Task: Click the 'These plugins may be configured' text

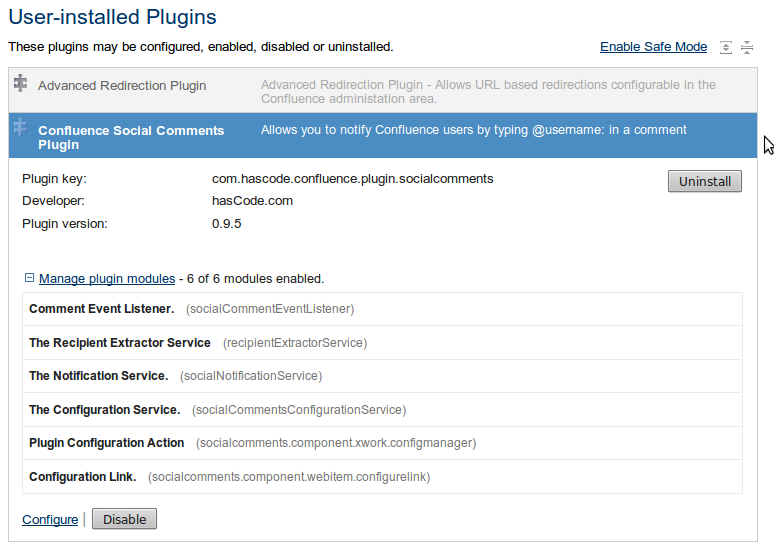Action: pos(201,47)
